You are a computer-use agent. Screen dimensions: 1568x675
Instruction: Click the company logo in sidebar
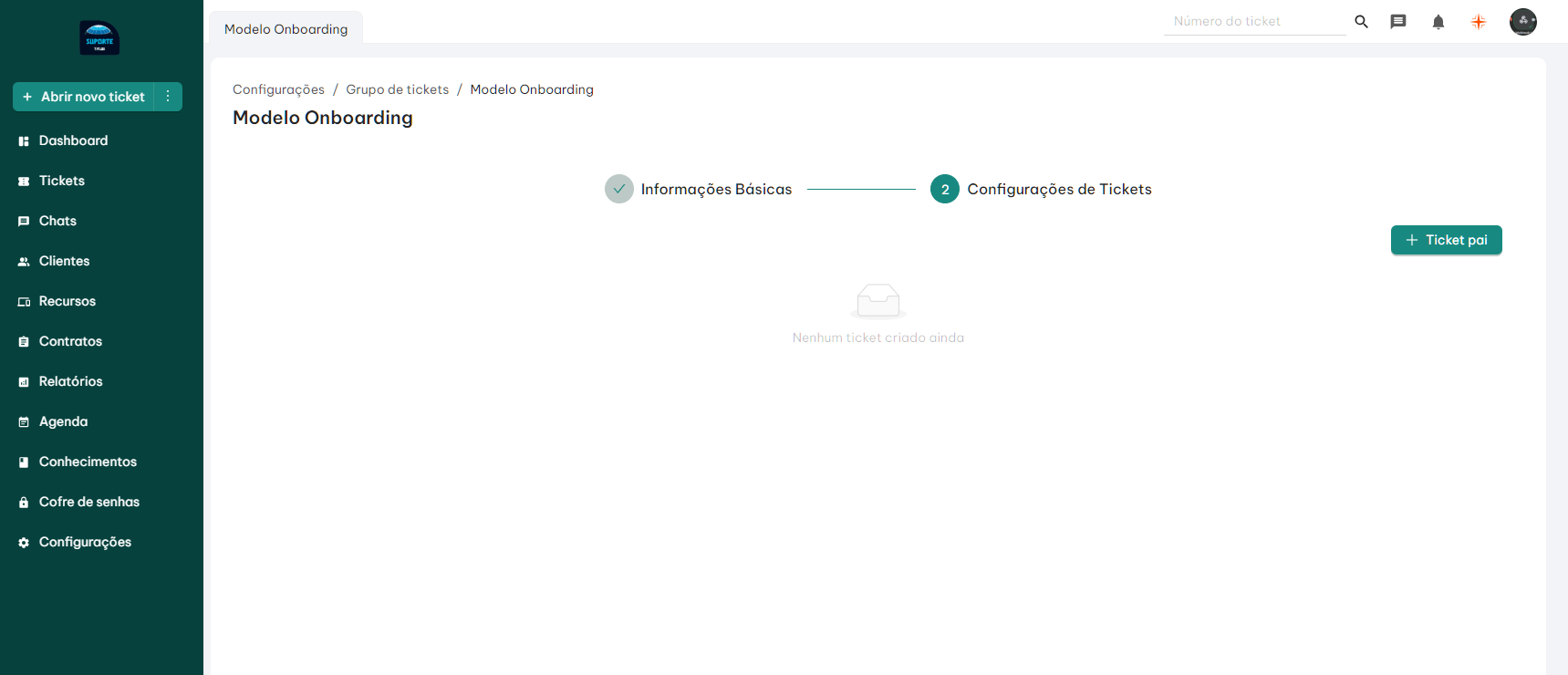pos(99,38)
